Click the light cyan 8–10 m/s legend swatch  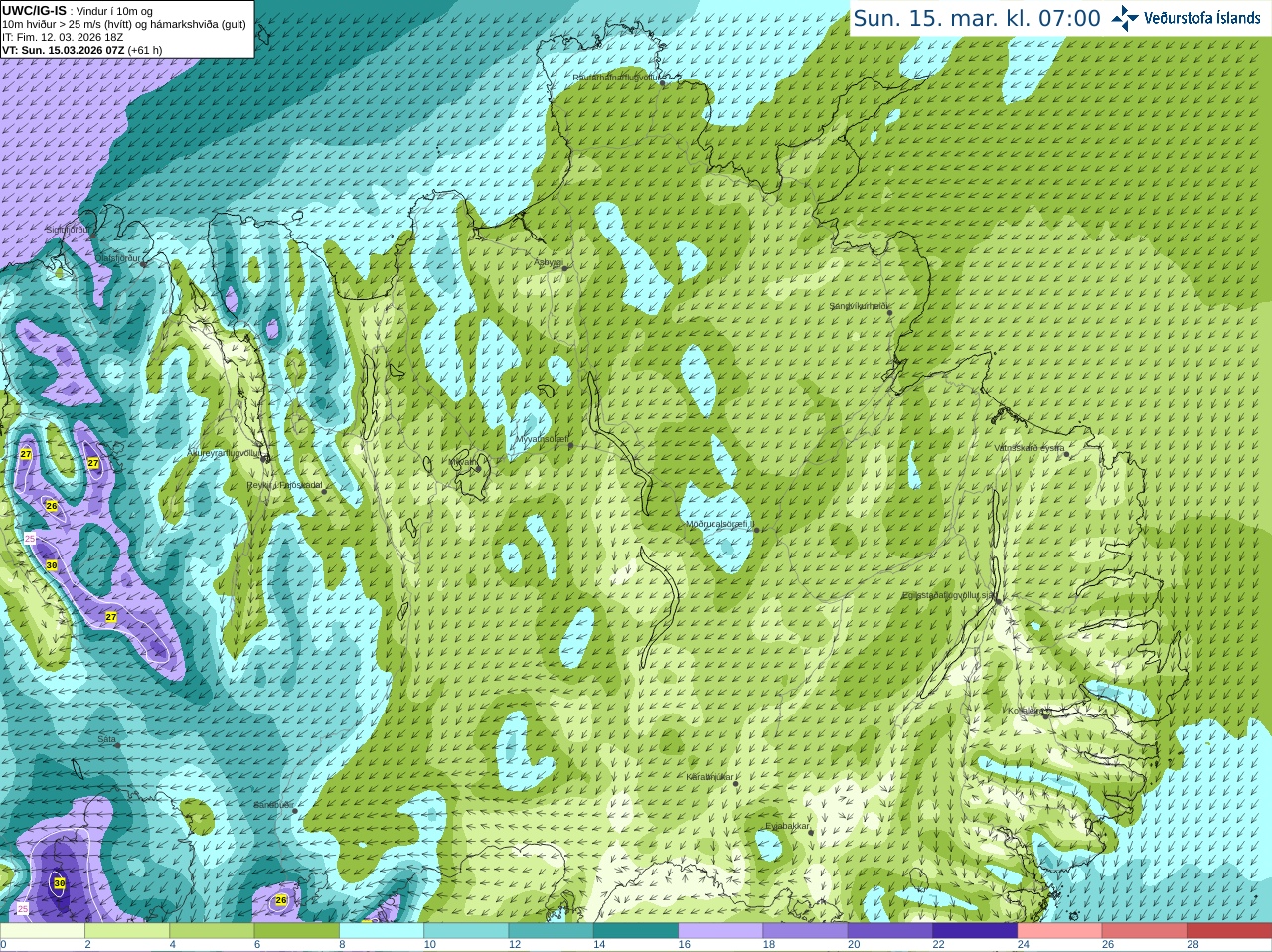tap(382, 931)
